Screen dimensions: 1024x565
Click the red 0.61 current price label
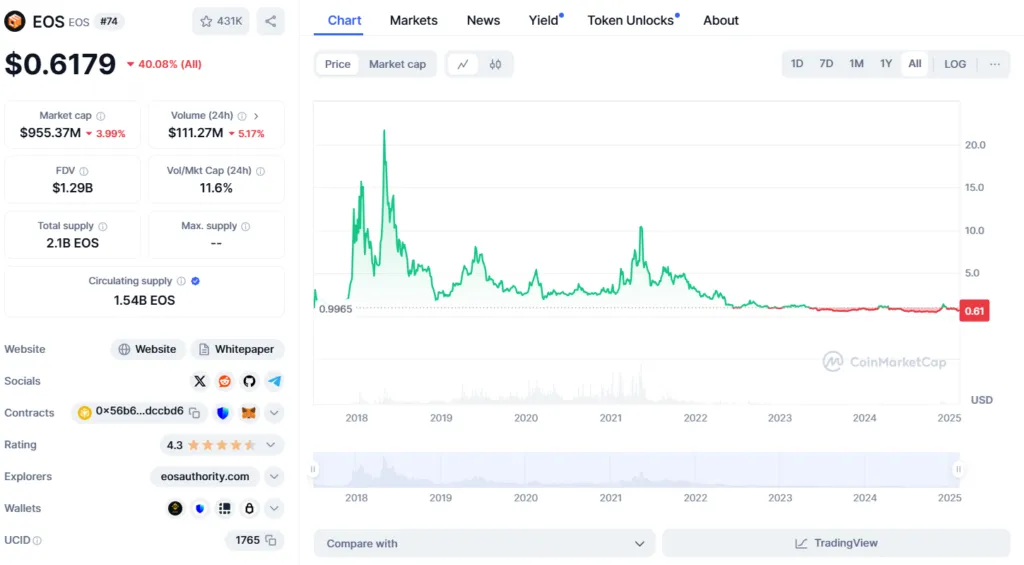coord(974,311)
